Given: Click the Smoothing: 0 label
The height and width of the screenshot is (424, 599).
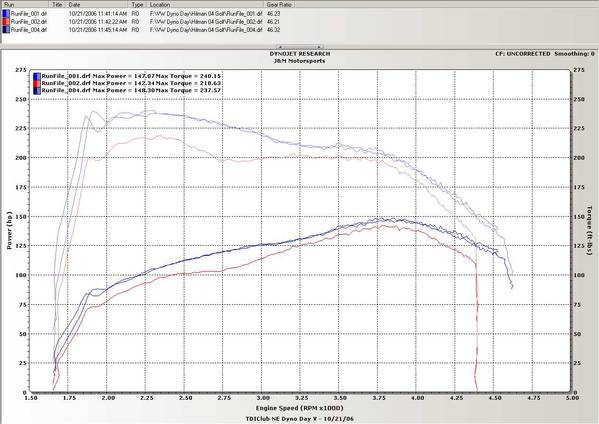Looking at the screenshot, I should (x=575, y=54).
